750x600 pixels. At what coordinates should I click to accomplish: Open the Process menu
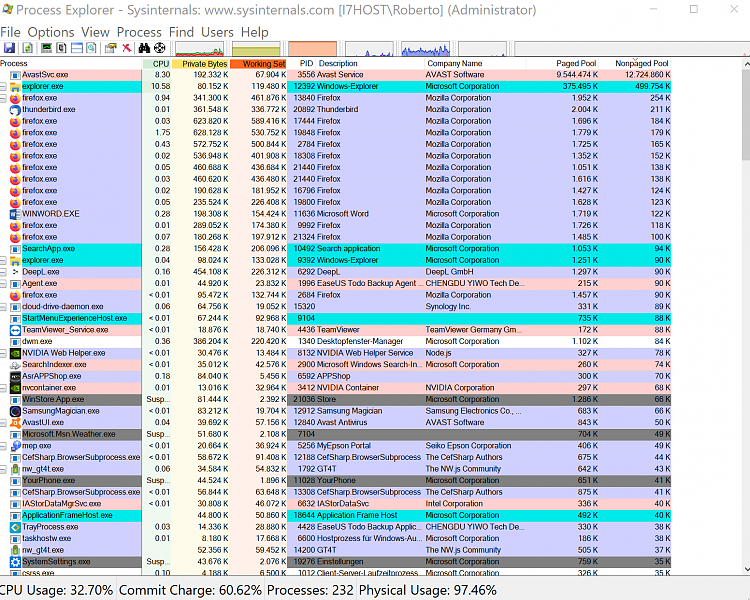[x=139, y=32]
